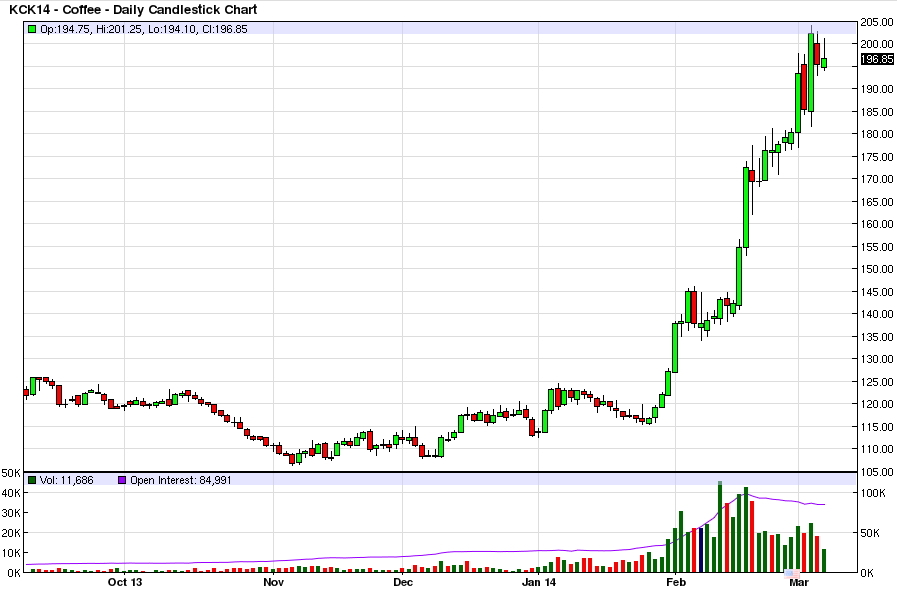Image resolution: width=897 pixels, height=589 pixels.
Task: Click the 150.00 price axis label
Action: tap(877, 269)
